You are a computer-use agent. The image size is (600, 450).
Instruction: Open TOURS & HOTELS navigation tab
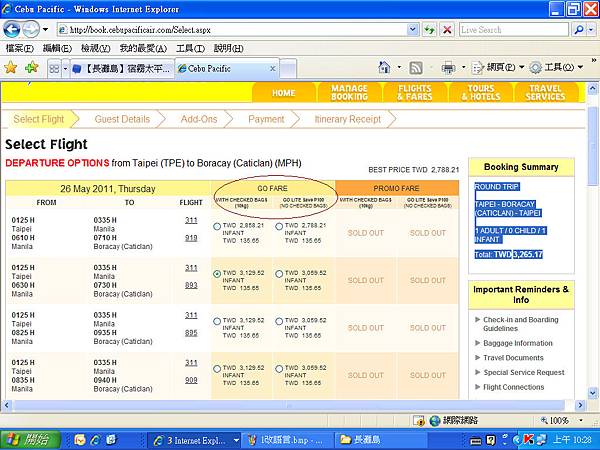[481, 93]
